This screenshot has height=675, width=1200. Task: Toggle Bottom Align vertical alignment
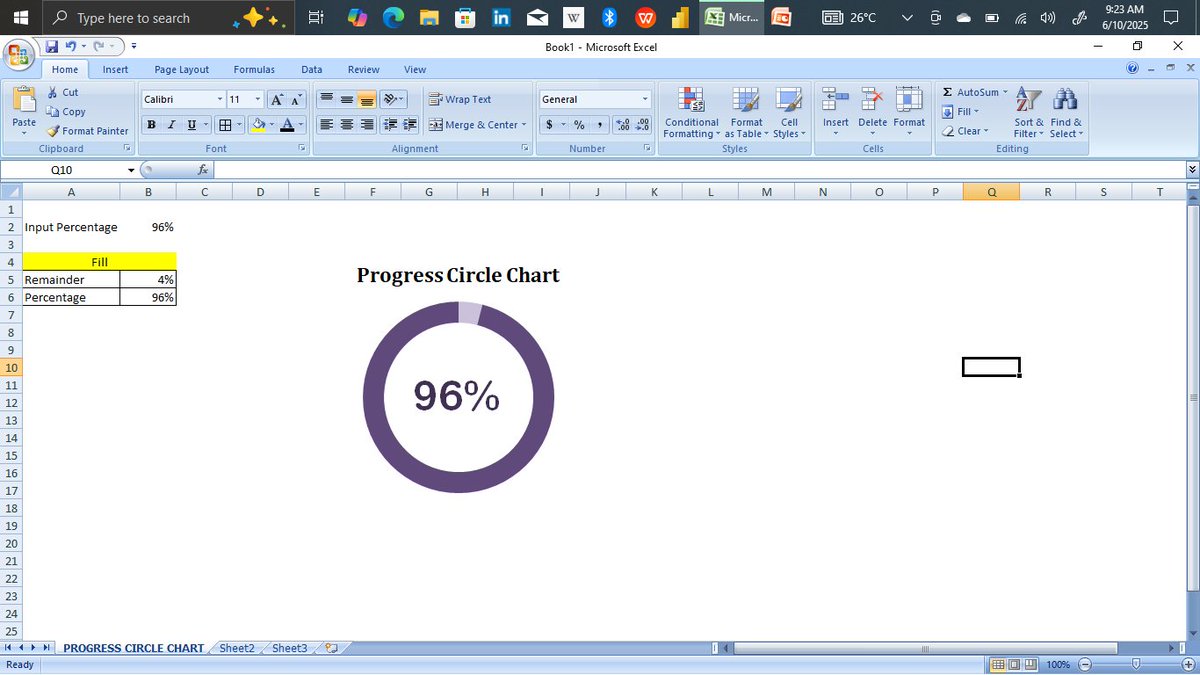coord(366,99)
